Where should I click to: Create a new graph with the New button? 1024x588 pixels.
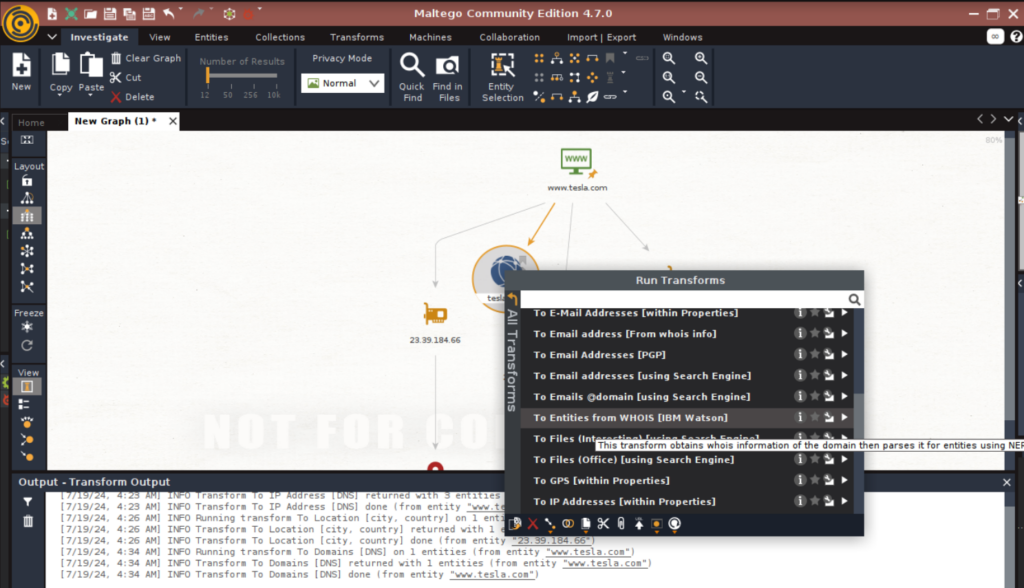tap(21, 72)
